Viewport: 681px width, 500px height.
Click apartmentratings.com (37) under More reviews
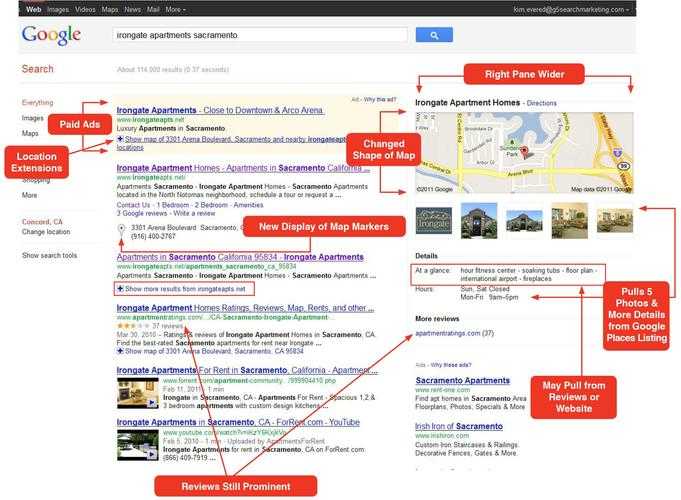click(x=454, y=333)
